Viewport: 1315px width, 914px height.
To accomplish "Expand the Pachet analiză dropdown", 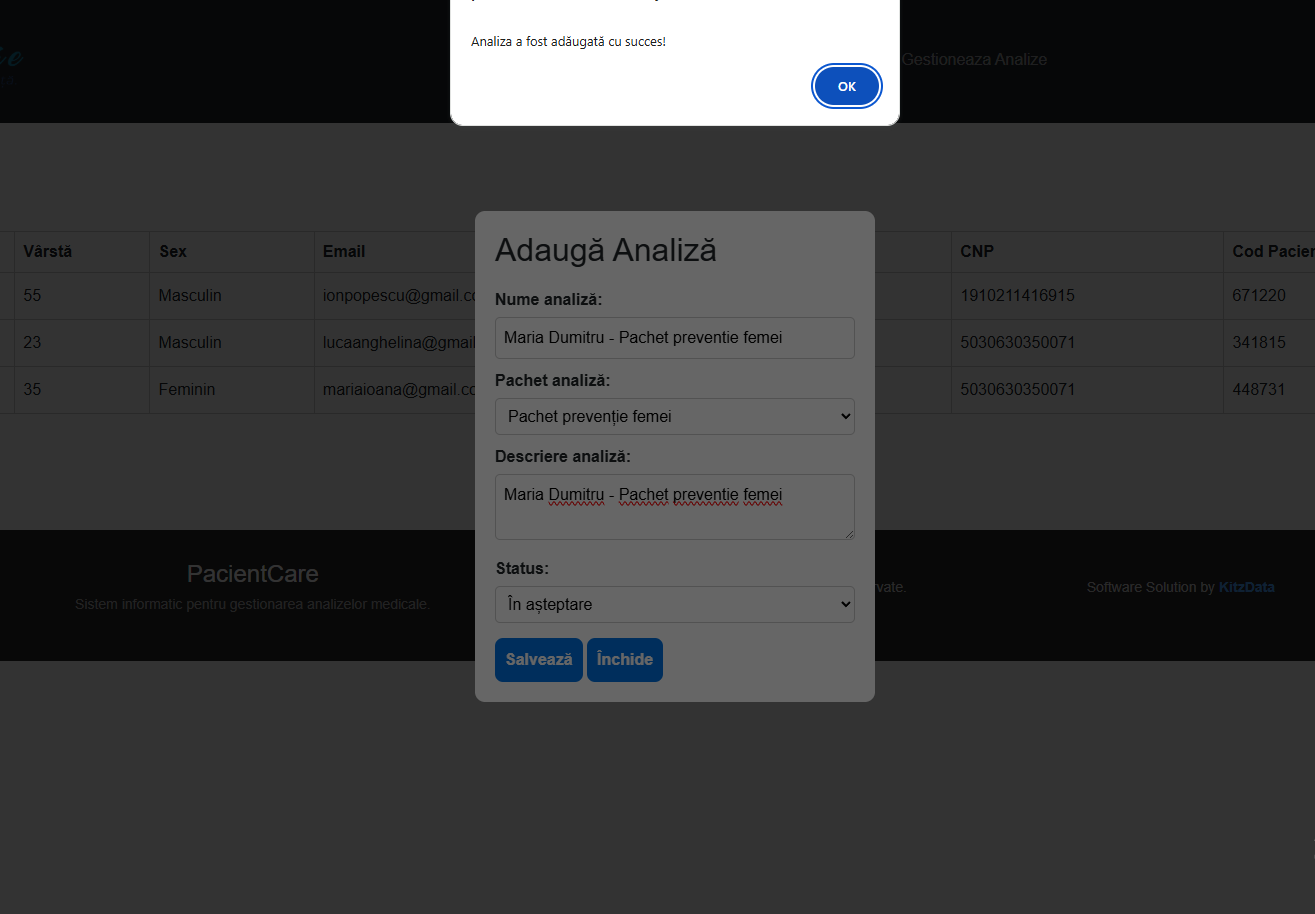I will tap(674, 417).
